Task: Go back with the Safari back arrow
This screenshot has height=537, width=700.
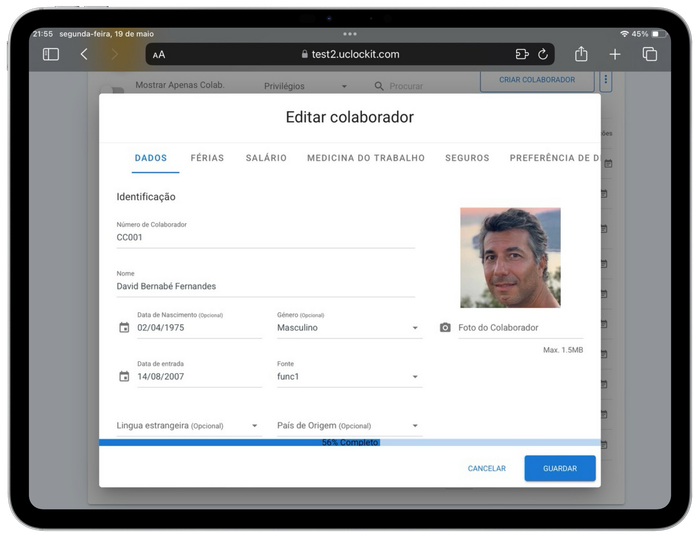Action: pyautogui.click(x=84, y=54)
